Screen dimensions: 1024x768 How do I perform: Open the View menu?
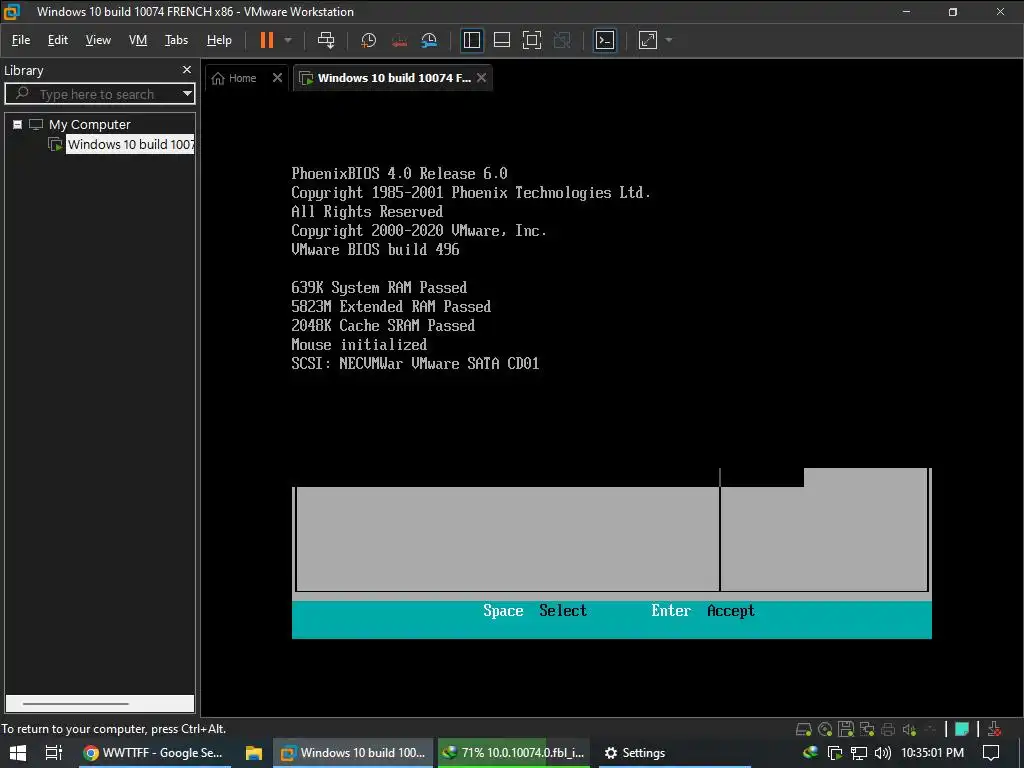(98, 40)
